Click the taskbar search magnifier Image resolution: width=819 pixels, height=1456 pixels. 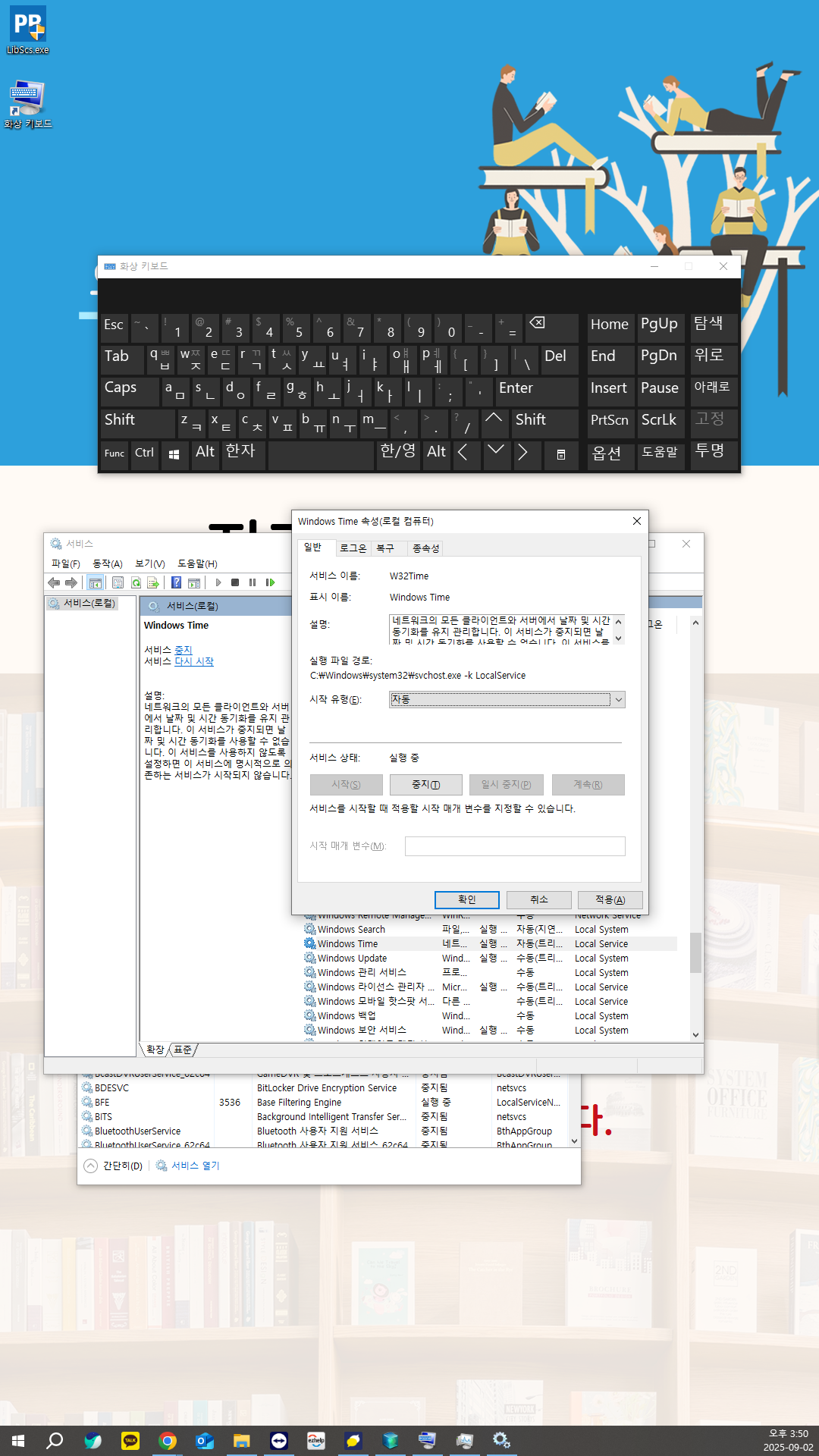55,1440
